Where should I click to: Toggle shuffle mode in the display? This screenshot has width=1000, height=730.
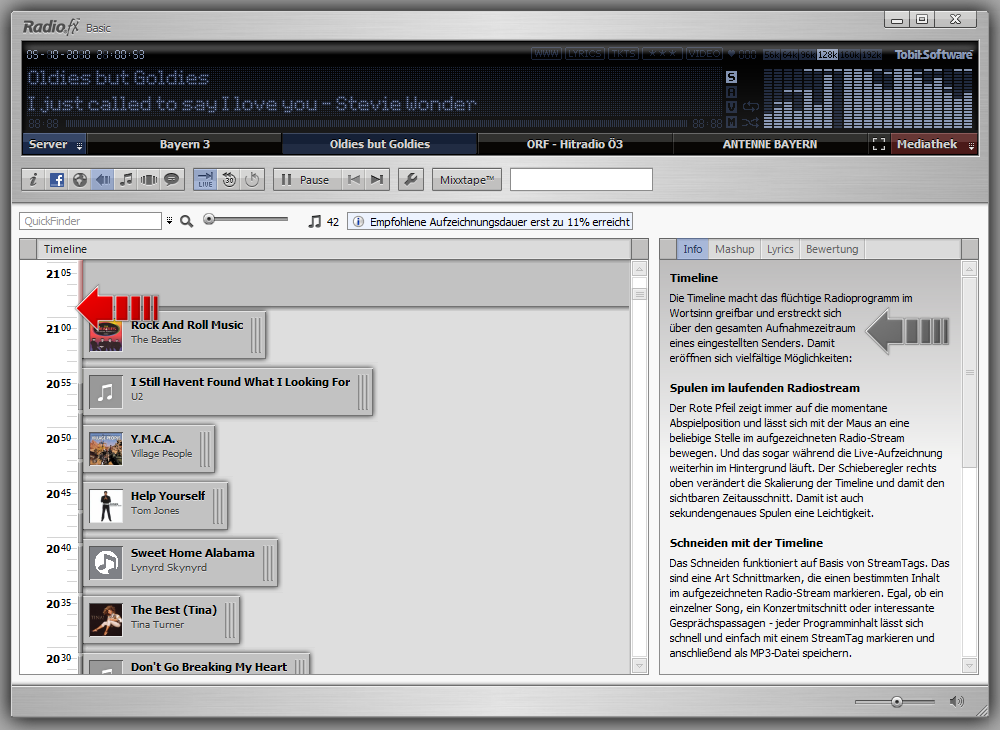pyautogui.click(x=751, y=122)
